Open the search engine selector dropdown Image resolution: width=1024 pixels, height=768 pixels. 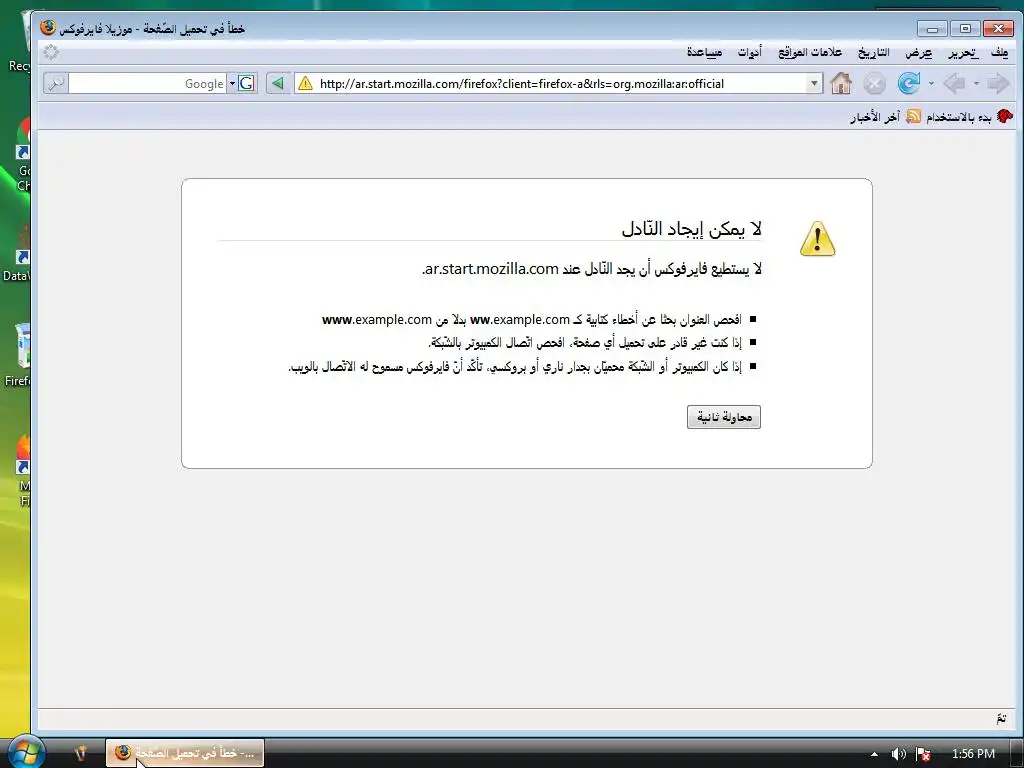[232, 83]
